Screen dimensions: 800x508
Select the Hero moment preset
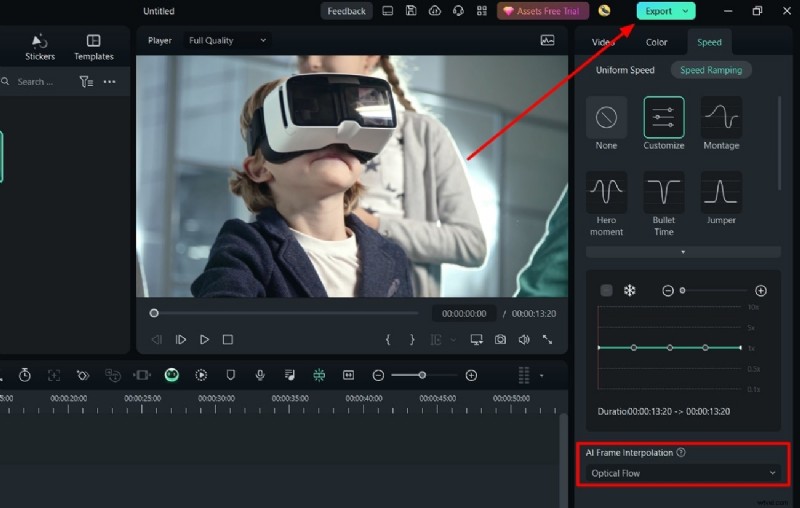606,204
